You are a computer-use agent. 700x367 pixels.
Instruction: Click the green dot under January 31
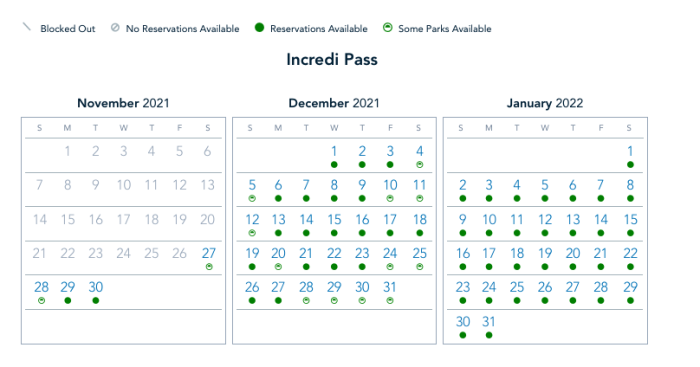tap(489, 335)
